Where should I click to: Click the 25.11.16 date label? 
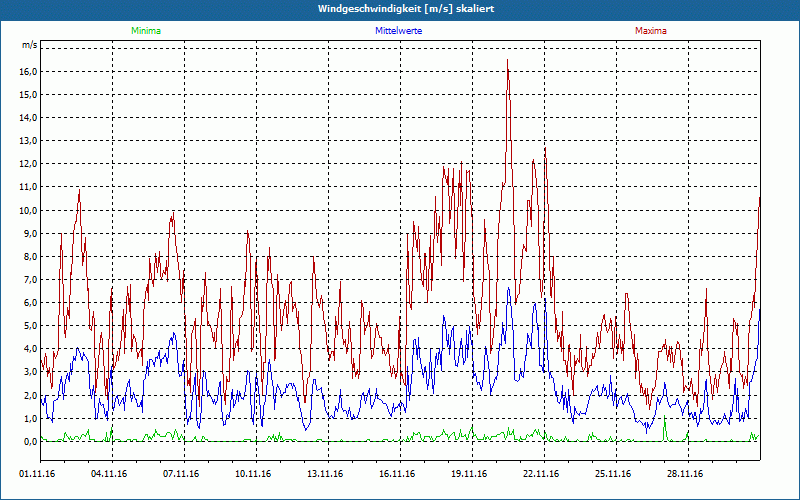click(613, 474)
